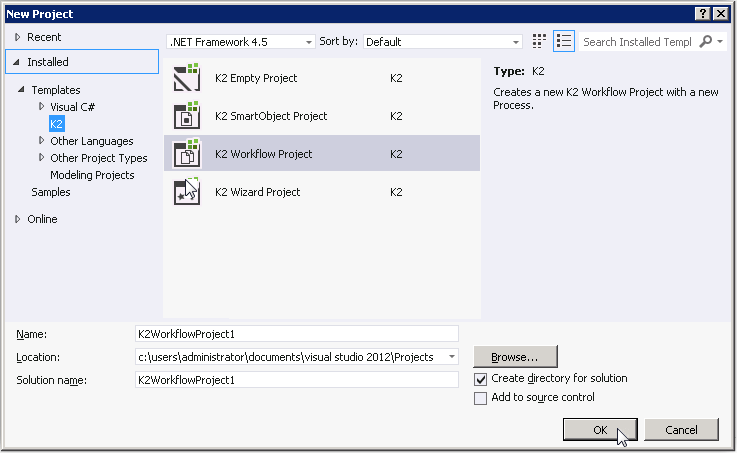Viewport: 737px width, 453px height.
Task: Switch to medium icons list view
Action: click(564, 41)
